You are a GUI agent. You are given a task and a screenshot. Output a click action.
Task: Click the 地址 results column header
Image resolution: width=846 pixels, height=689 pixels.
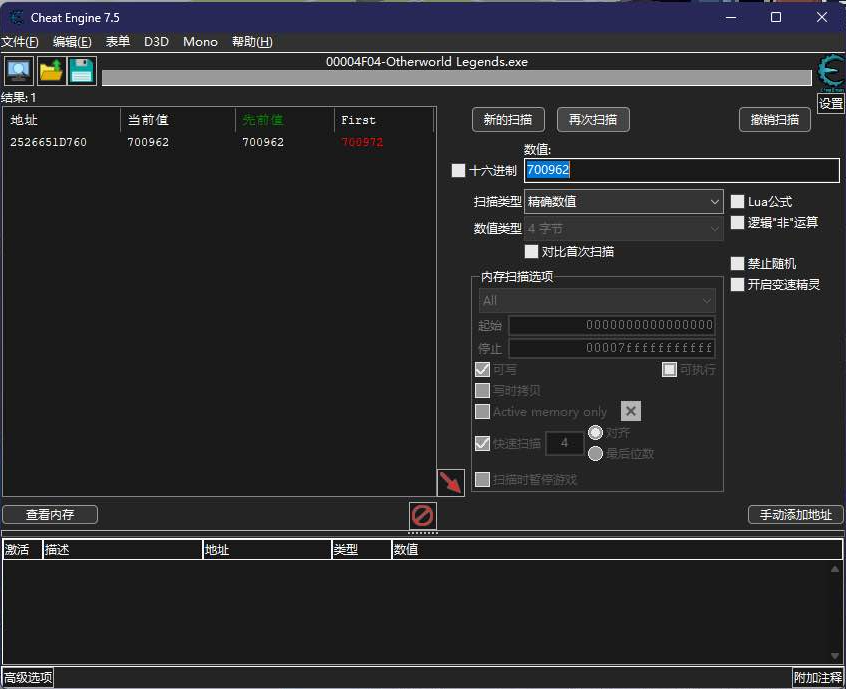tap(62, 120)
